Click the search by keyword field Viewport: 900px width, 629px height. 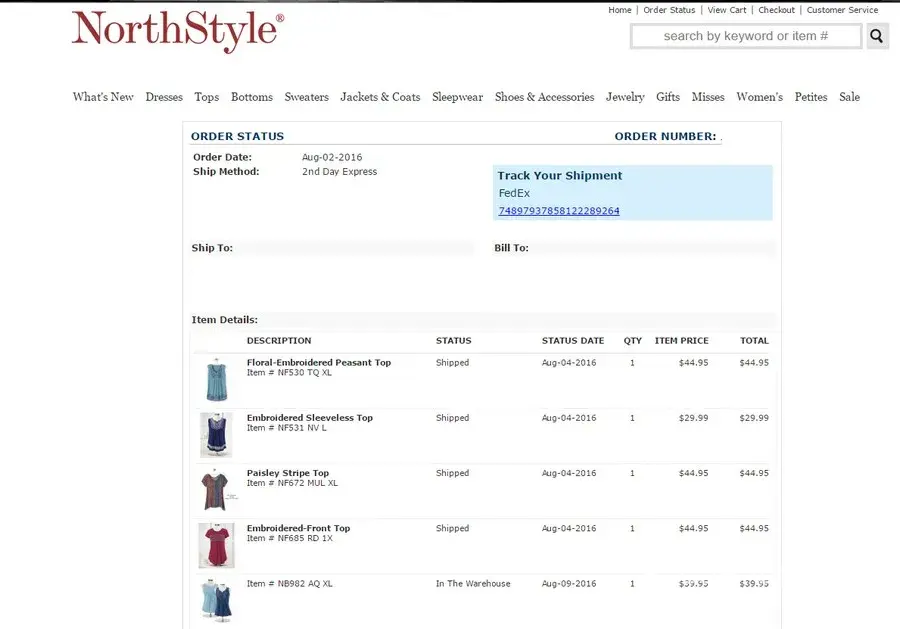pos(745,36)
